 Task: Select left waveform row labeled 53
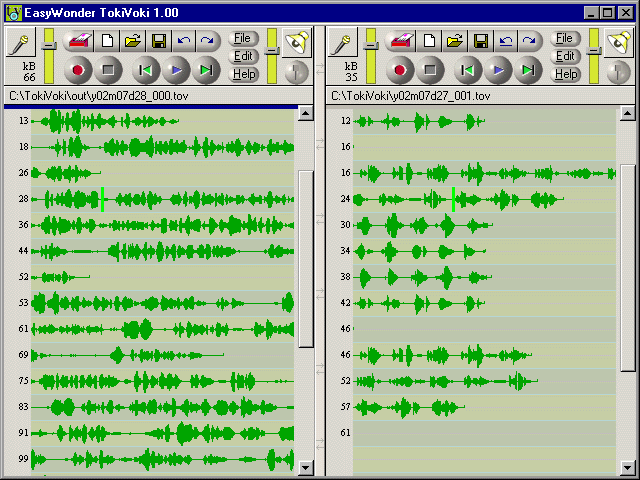tap(162, 303)
